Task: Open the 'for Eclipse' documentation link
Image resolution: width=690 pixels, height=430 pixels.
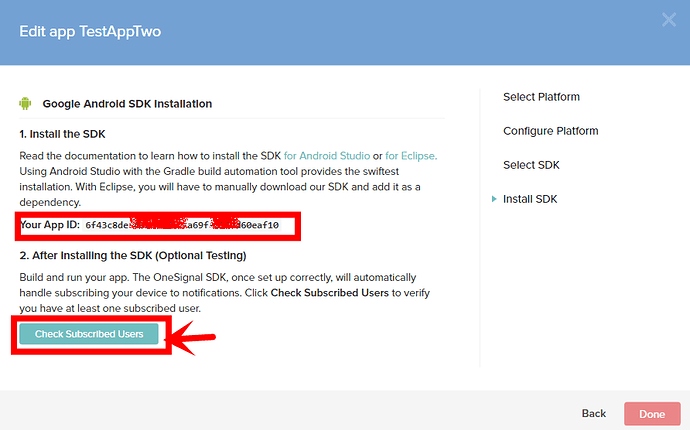Action: [411, 156]
